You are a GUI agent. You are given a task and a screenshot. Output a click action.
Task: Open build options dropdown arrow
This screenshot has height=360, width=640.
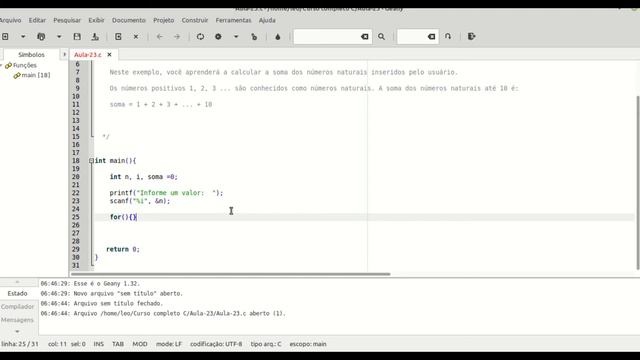click(236, 37)
